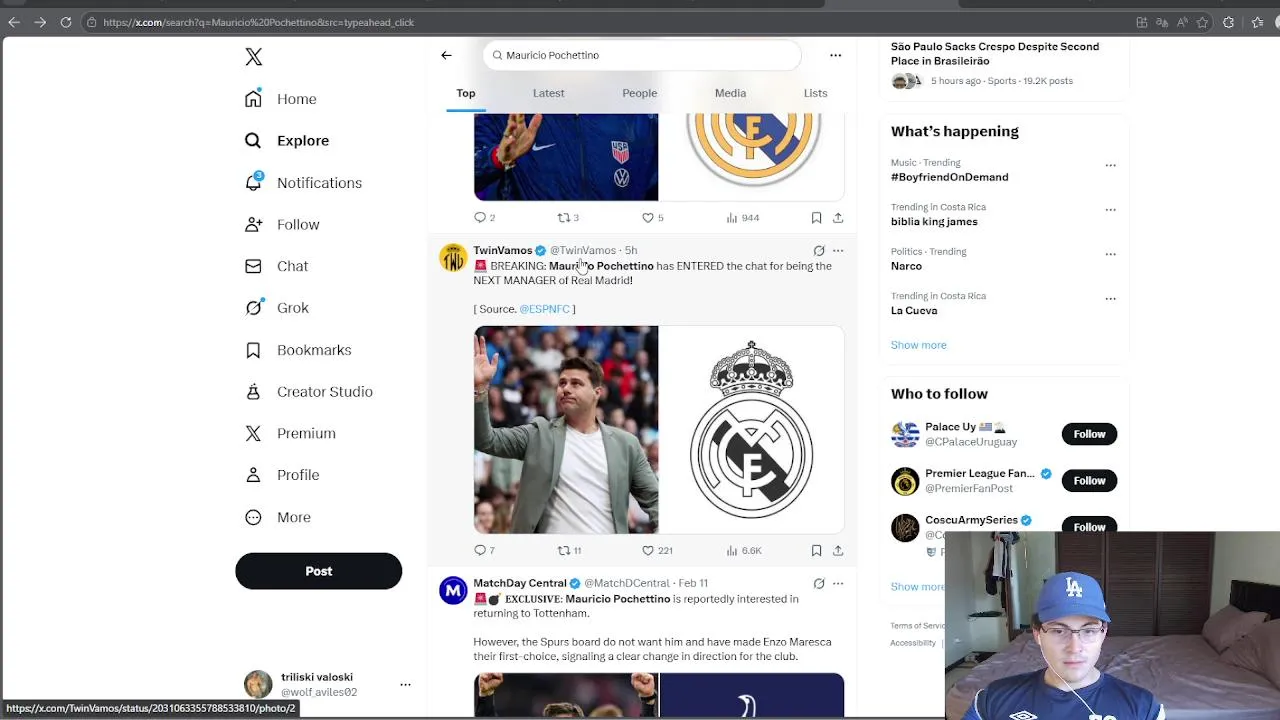Share the TwinVamos post

pos(838,550)
